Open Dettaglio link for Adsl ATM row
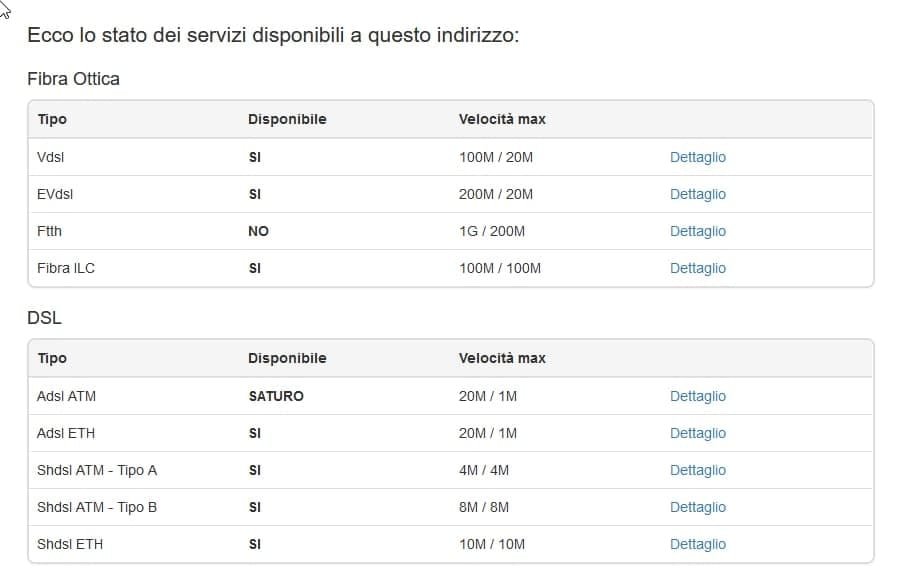Viewport: 910px width, 583px height. point(697,396)
